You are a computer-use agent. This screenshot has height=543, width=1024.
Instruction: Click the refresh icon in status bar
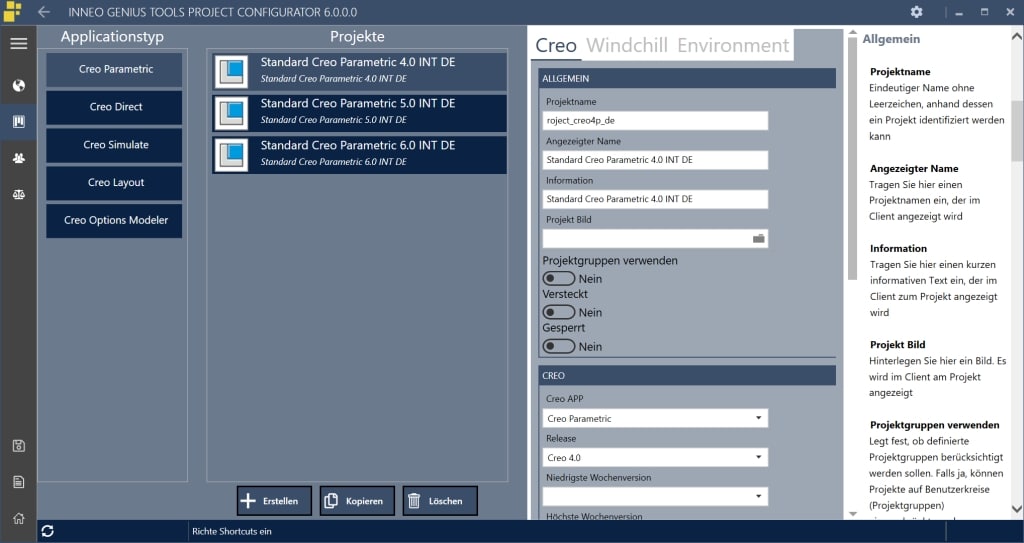click(47, 531)
